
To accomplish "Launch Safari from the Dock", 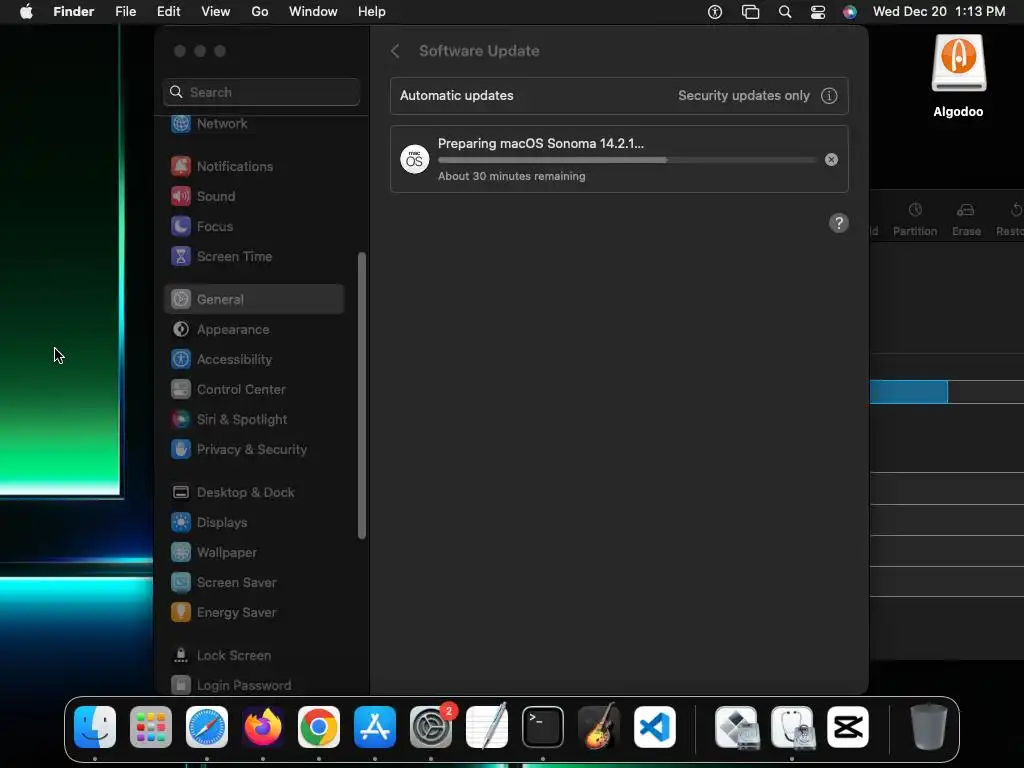I will [207, 727].
